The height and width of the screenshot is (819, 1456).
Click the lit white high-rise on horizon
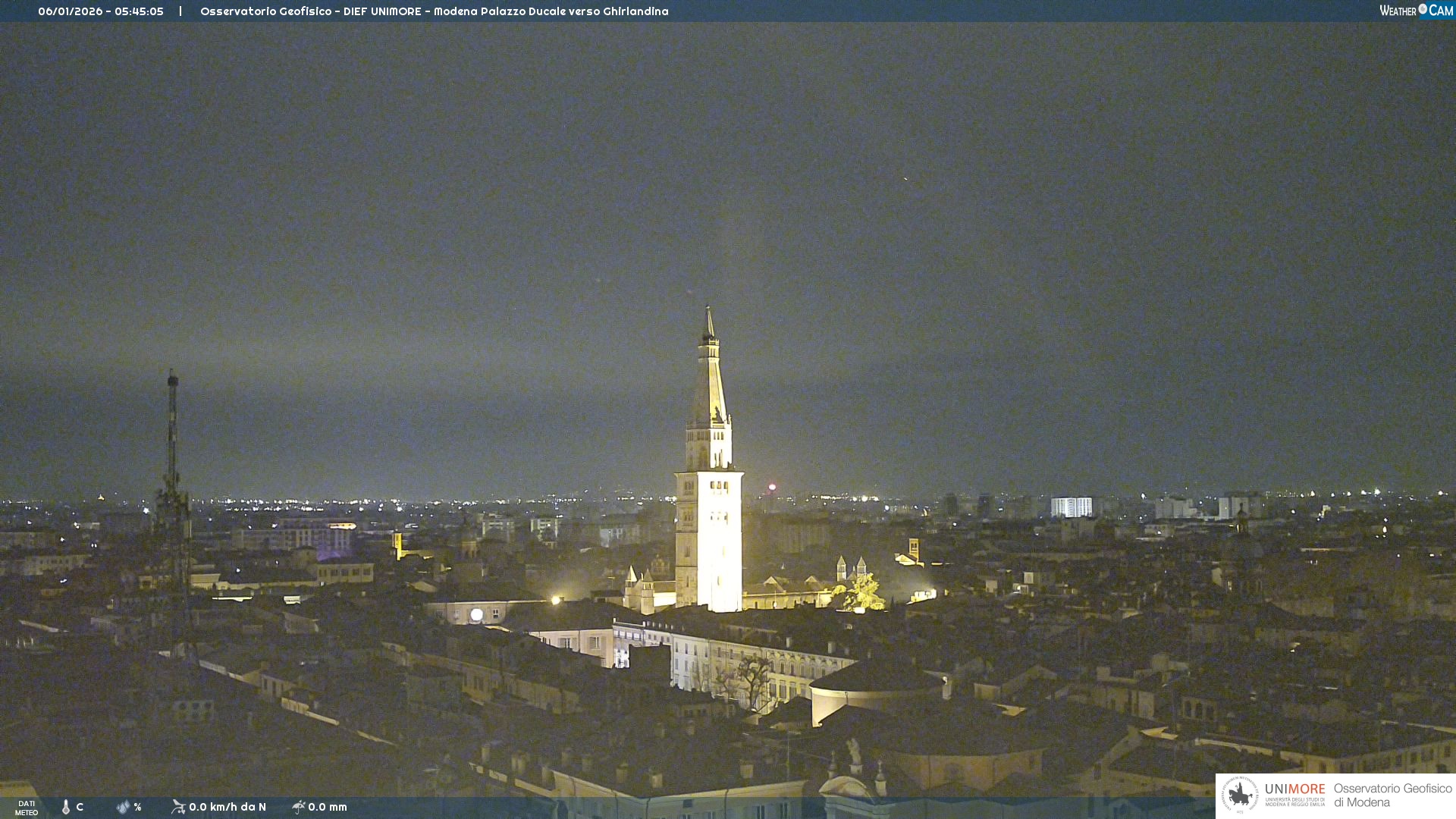(1071, 507)
